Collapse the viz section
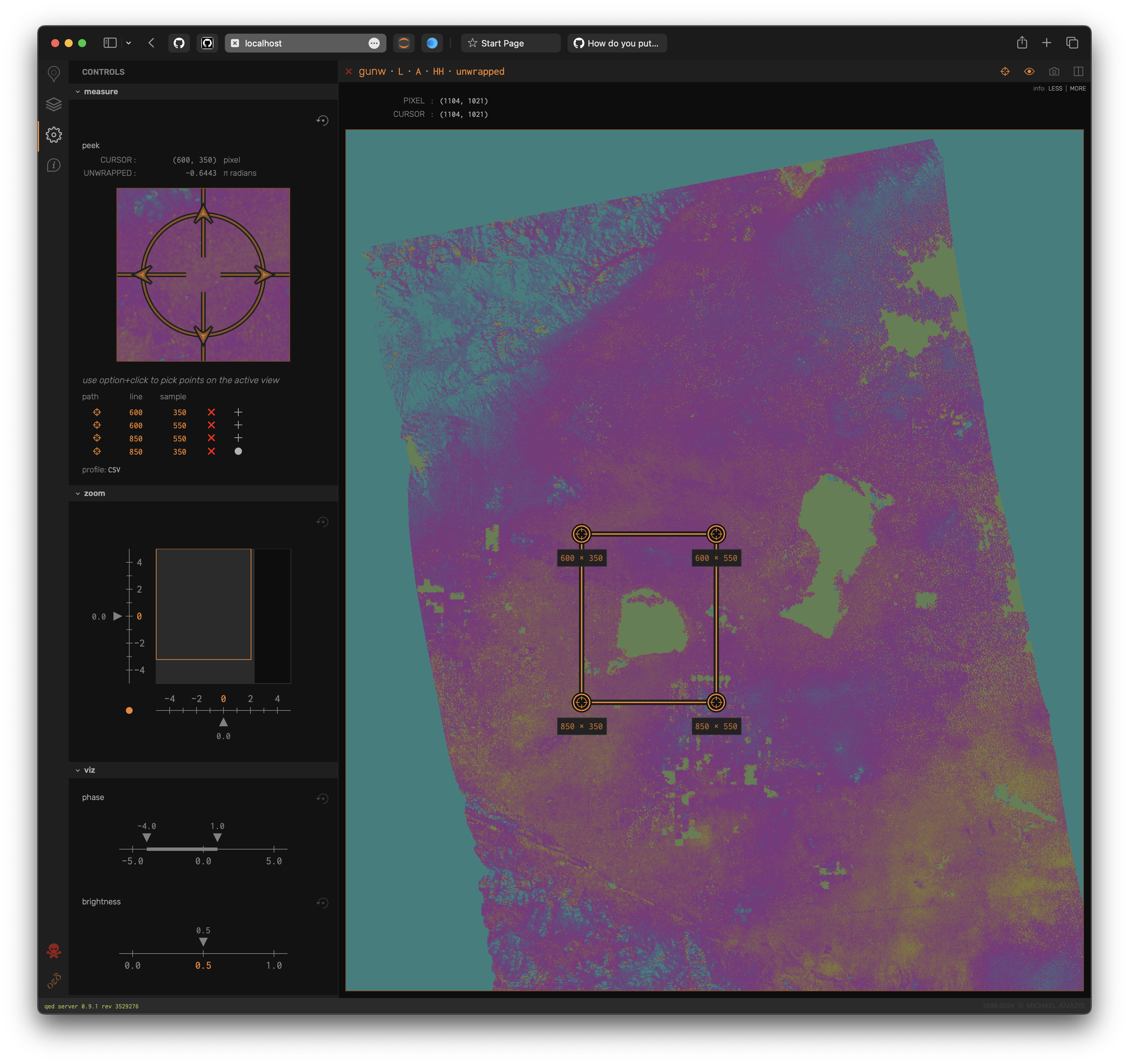Screen dimensions: 1129x1064 tap(78, 770)
